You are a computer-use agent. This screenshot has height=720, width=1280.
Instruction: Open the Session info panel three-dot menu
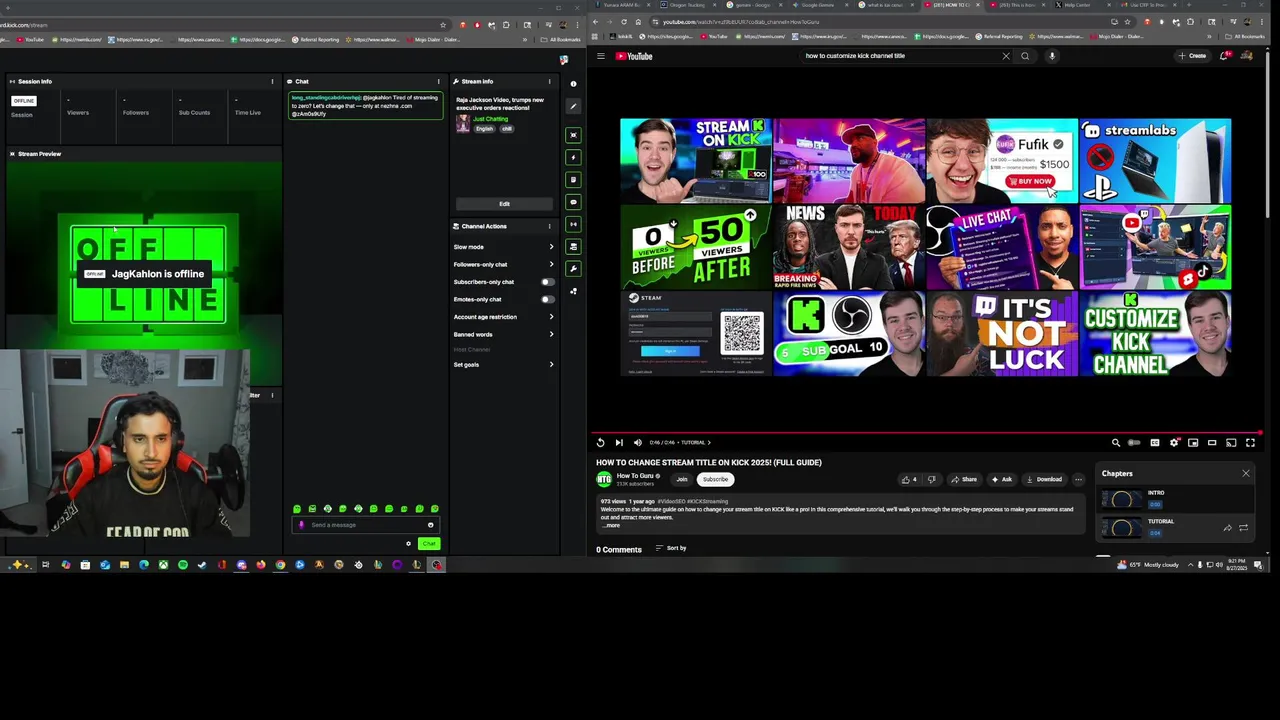(x=272, y=82)
